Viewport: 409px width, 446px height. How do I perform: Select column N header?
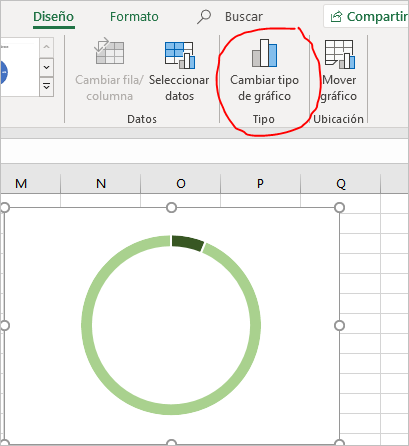[101, 183]
